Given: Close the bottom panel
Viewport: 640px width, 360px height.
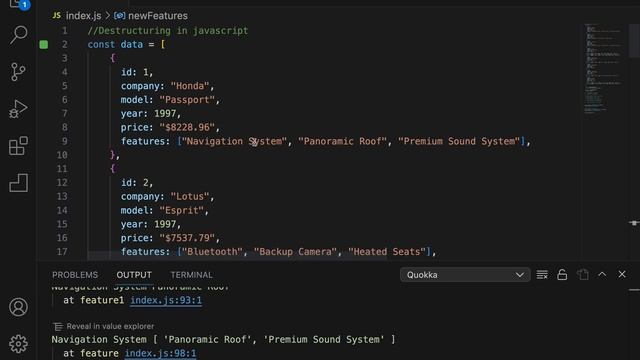Looking at the screenshot, I should click(x=622, y=274).
